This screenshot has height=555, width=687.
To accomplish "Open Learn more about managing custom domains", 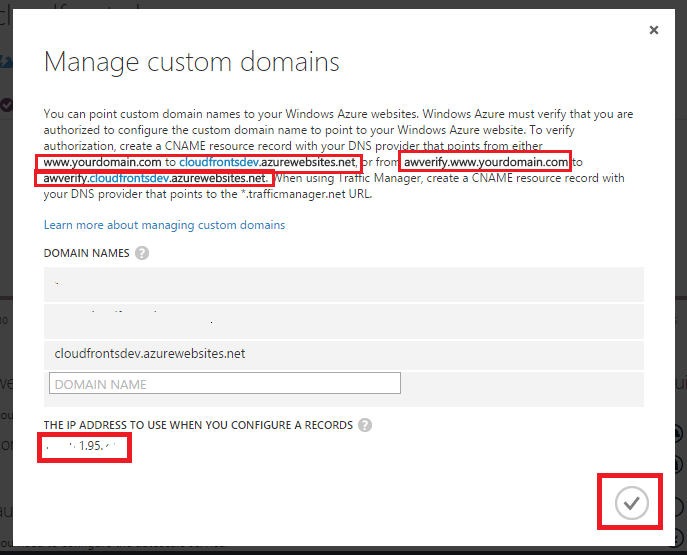I will (164, 225).
